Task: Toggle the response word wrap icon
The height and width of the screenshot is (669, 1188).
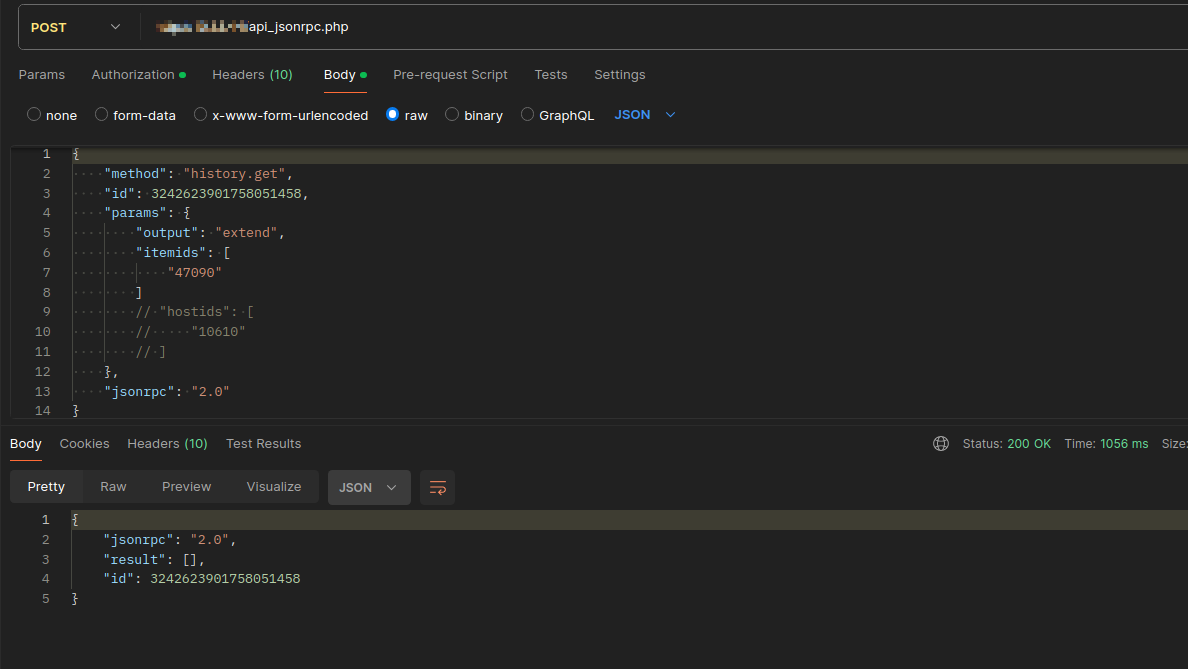Action: coord(437,487)
